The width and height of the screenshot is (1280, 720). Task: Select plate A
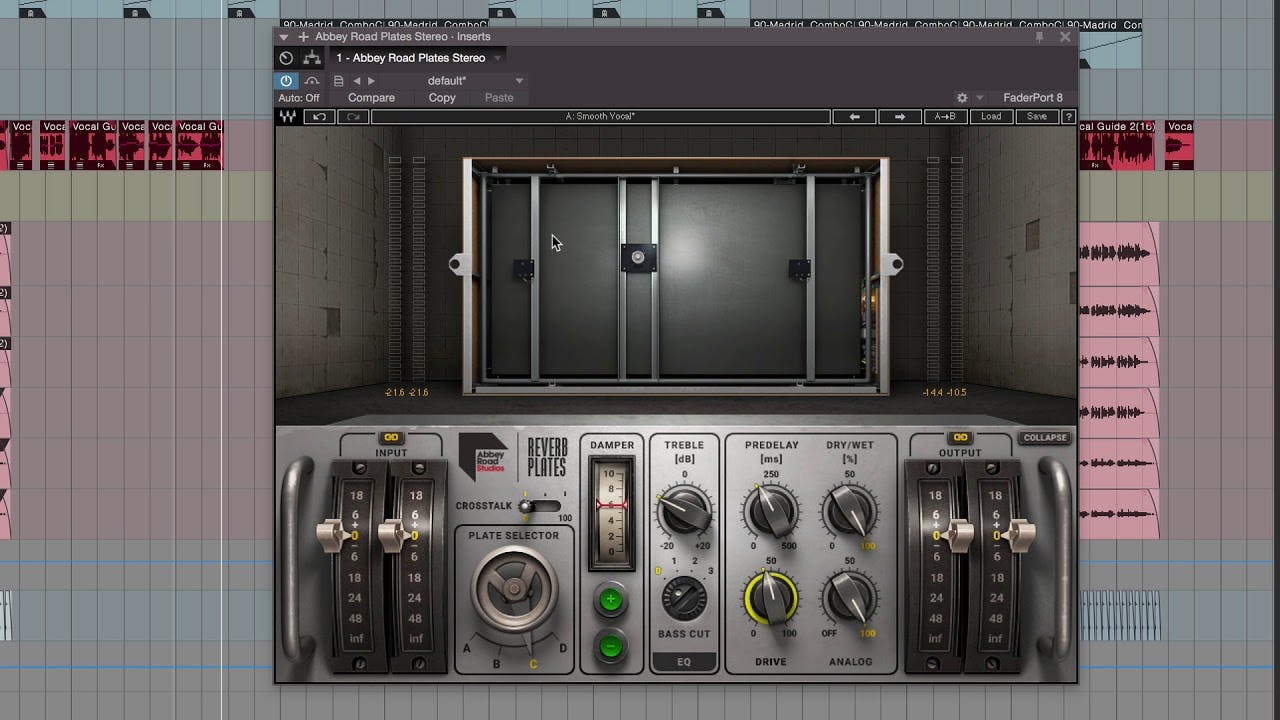[x=467, y=649]
